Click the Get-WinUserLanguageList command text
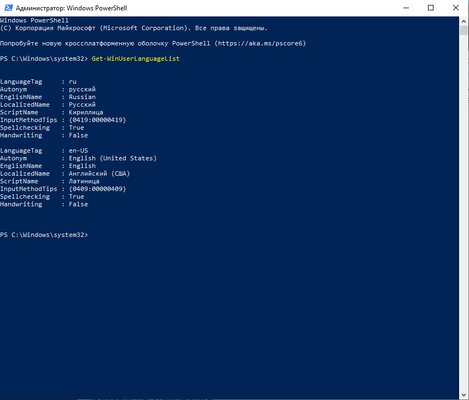469x400 pixels. [136, 59]
